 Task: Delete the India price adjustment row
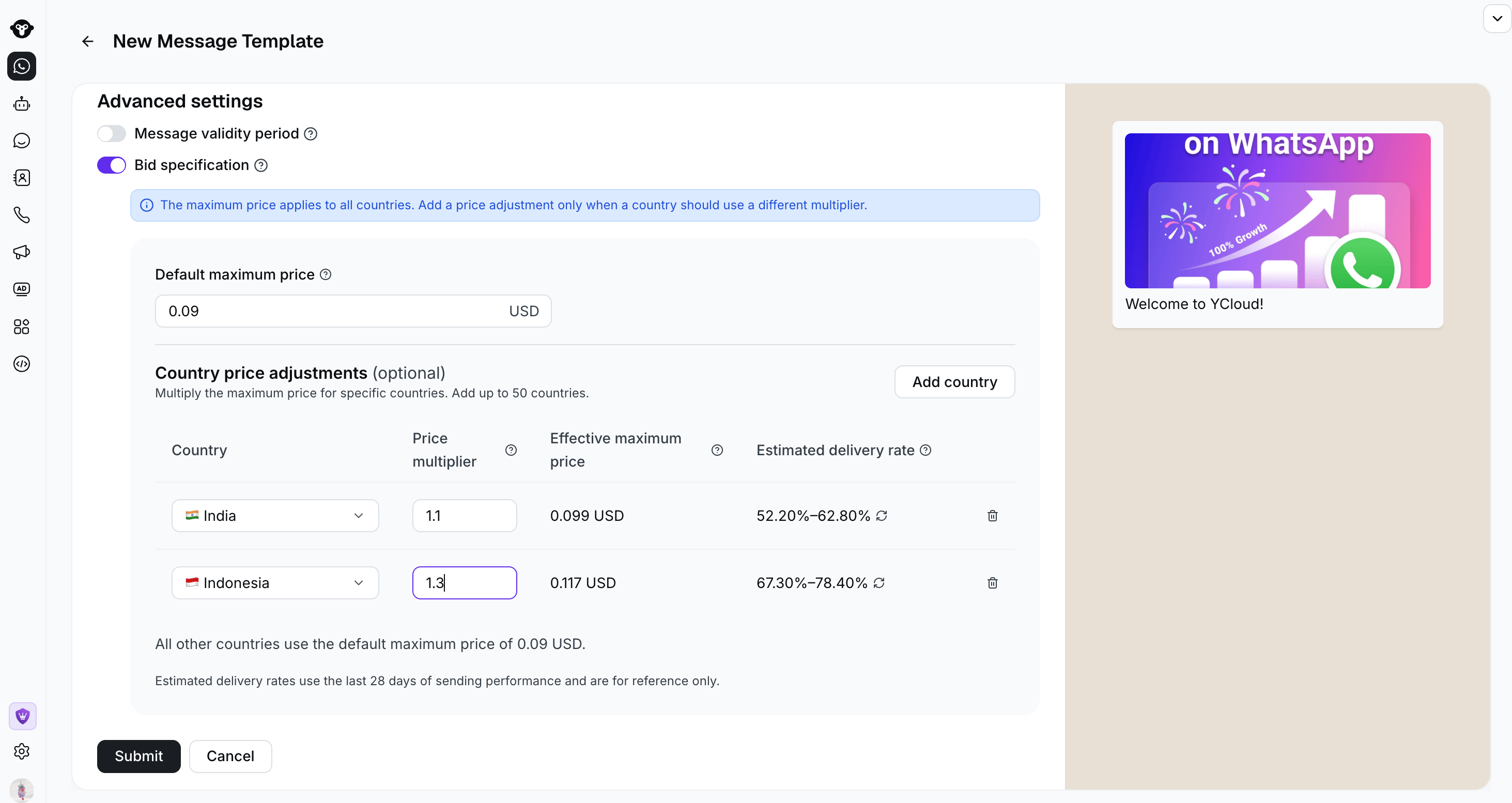click(993, 515)
